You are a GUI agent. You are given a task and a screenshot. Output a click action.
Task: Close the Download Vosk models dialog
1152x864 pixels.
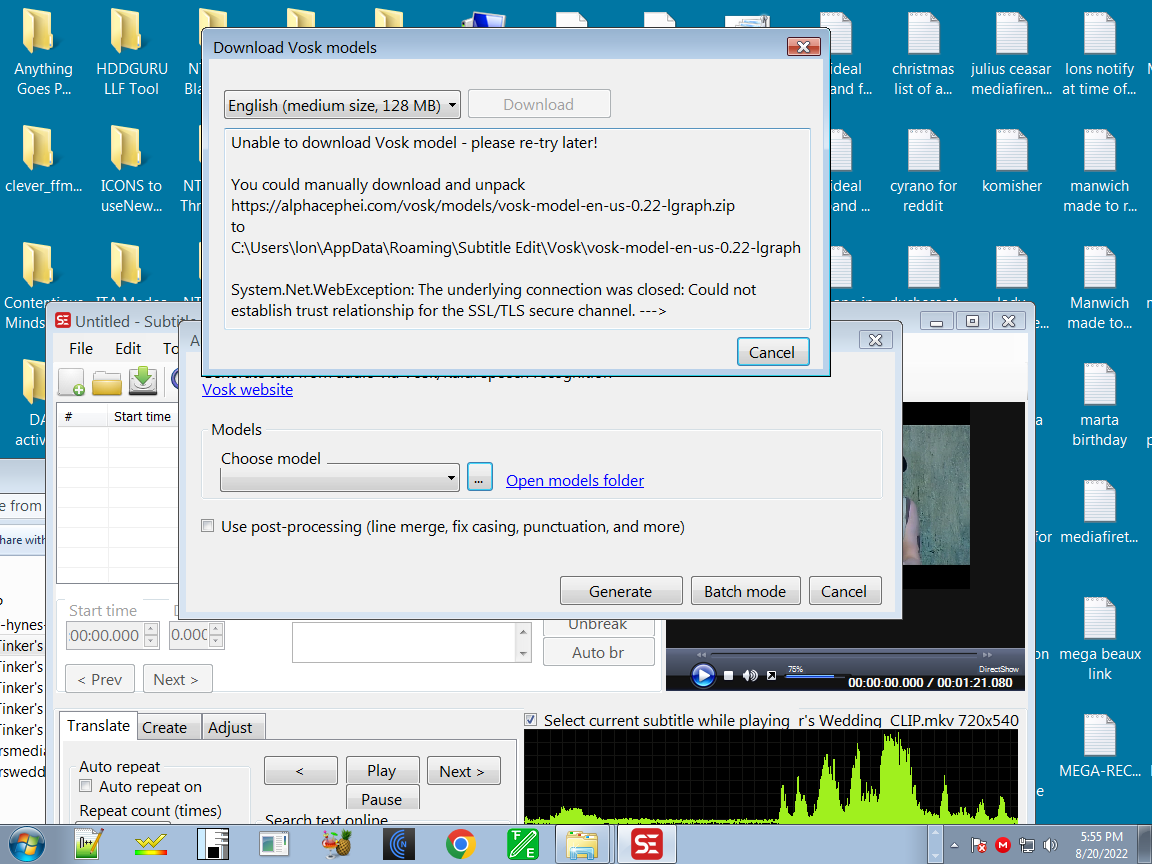(x=804, y=47)
